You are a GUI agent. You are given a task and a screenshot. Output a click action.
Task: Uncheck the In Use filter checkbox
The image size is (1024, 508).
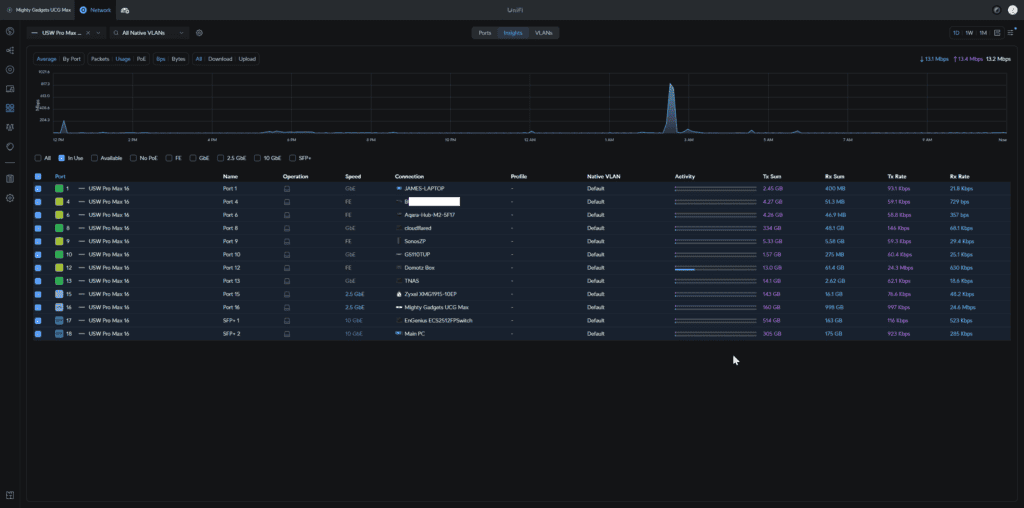(x=62, y=158)
